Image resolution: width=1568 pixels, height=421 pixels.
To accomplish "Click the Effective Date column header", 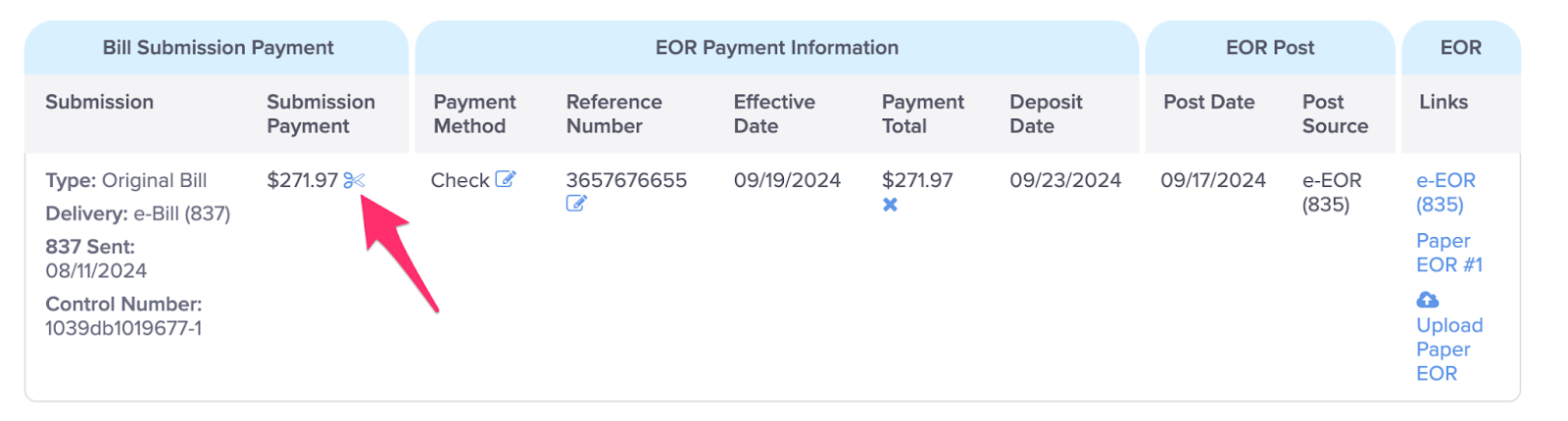I will click(x=774, y=114).
